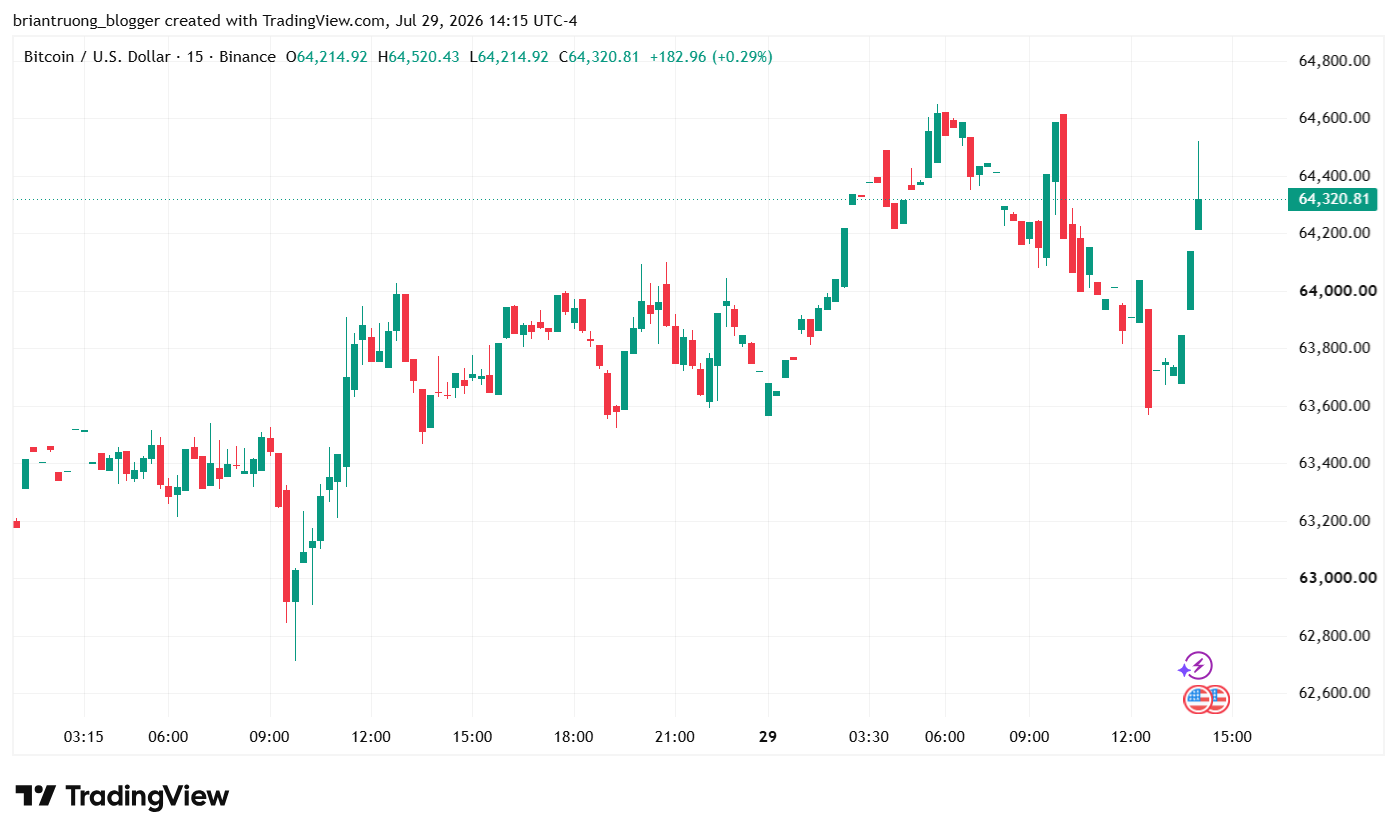Click the purple lightning bolt event icon
Screen dimensions: 1397x836
(1198, 666)
